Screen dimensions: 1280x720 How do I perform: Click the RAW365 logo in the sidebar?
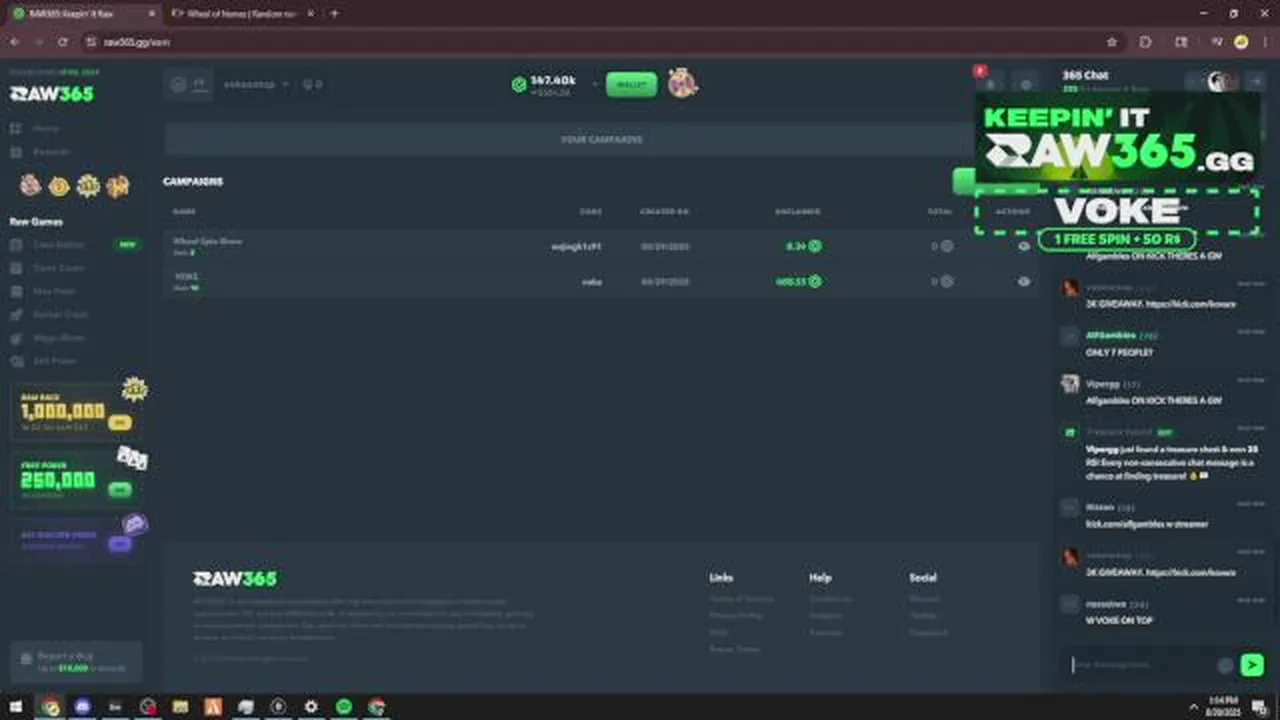(x=51, y=93)
